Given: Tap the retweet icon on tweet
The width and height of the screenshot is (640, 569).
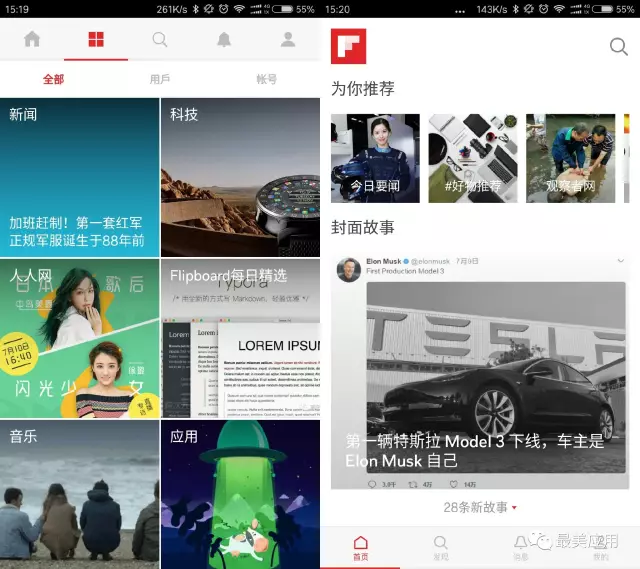Looking at the screenshot, I should coord(413,484).
